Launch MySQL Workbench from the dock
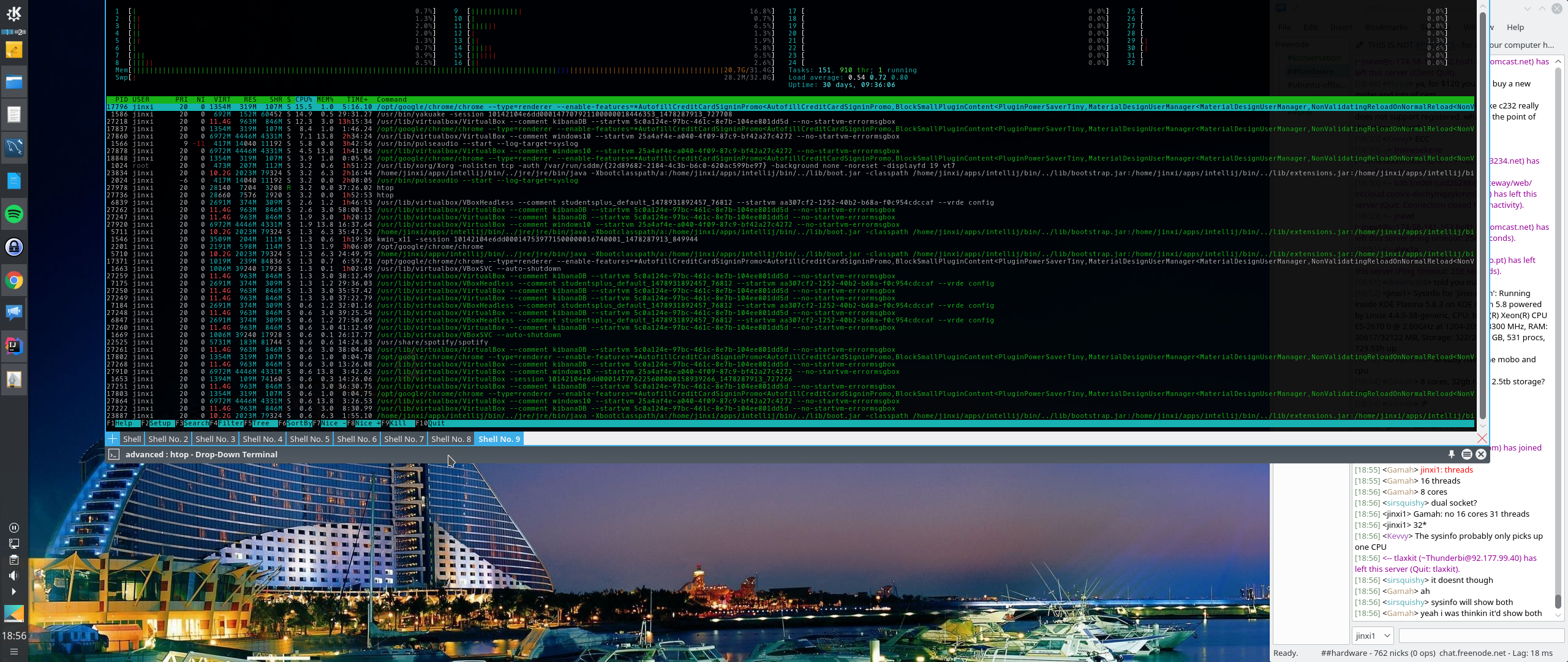 point(13,148)
